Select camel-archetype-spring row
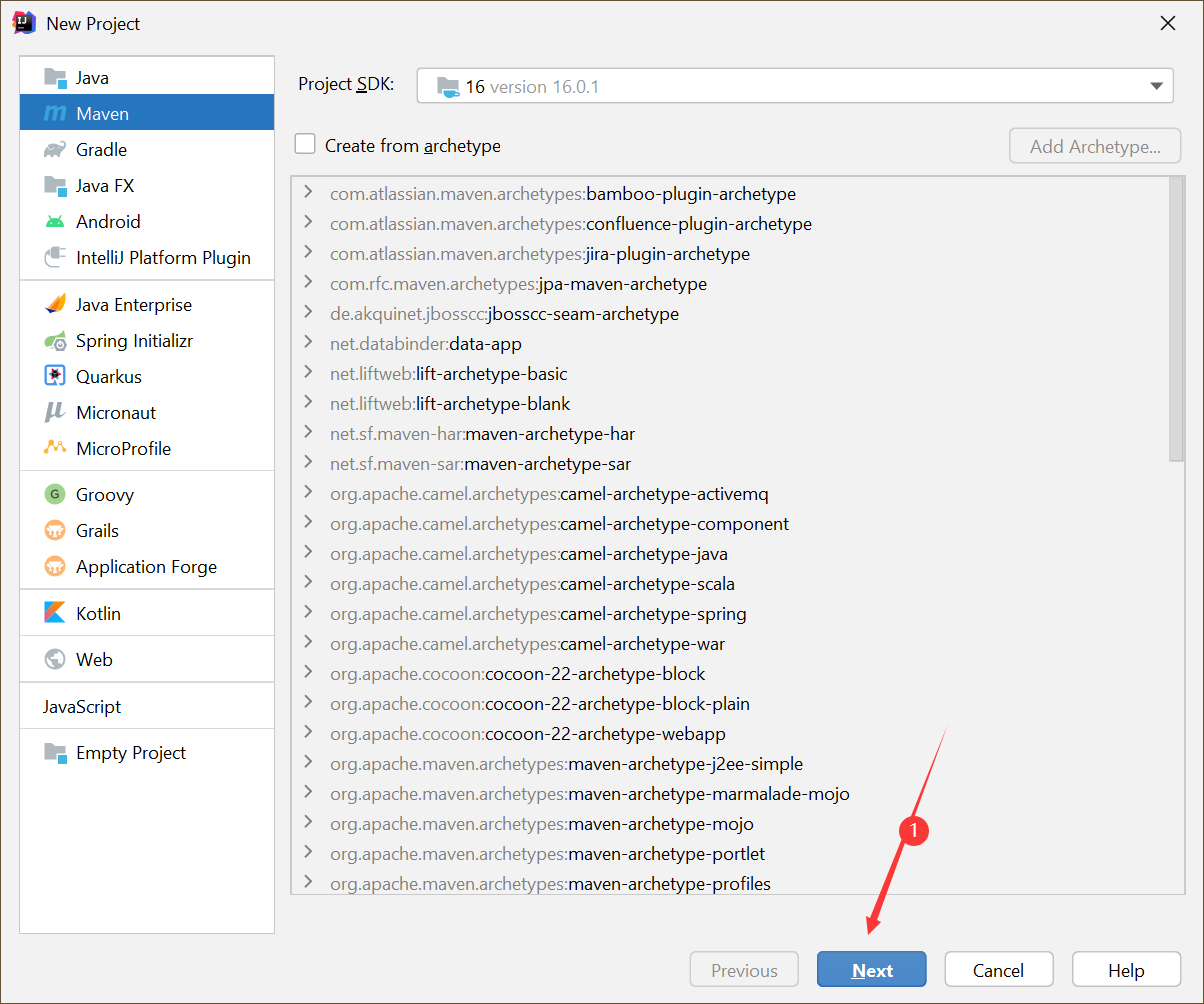This screenshot has height=1004, width=1204. 730,614
